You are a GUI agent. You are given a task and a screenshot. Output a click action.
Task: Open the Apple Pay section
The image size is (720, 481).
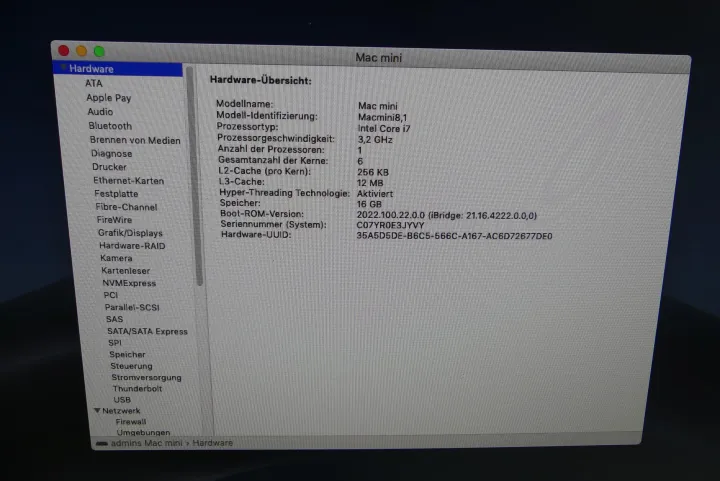[109, 98]
